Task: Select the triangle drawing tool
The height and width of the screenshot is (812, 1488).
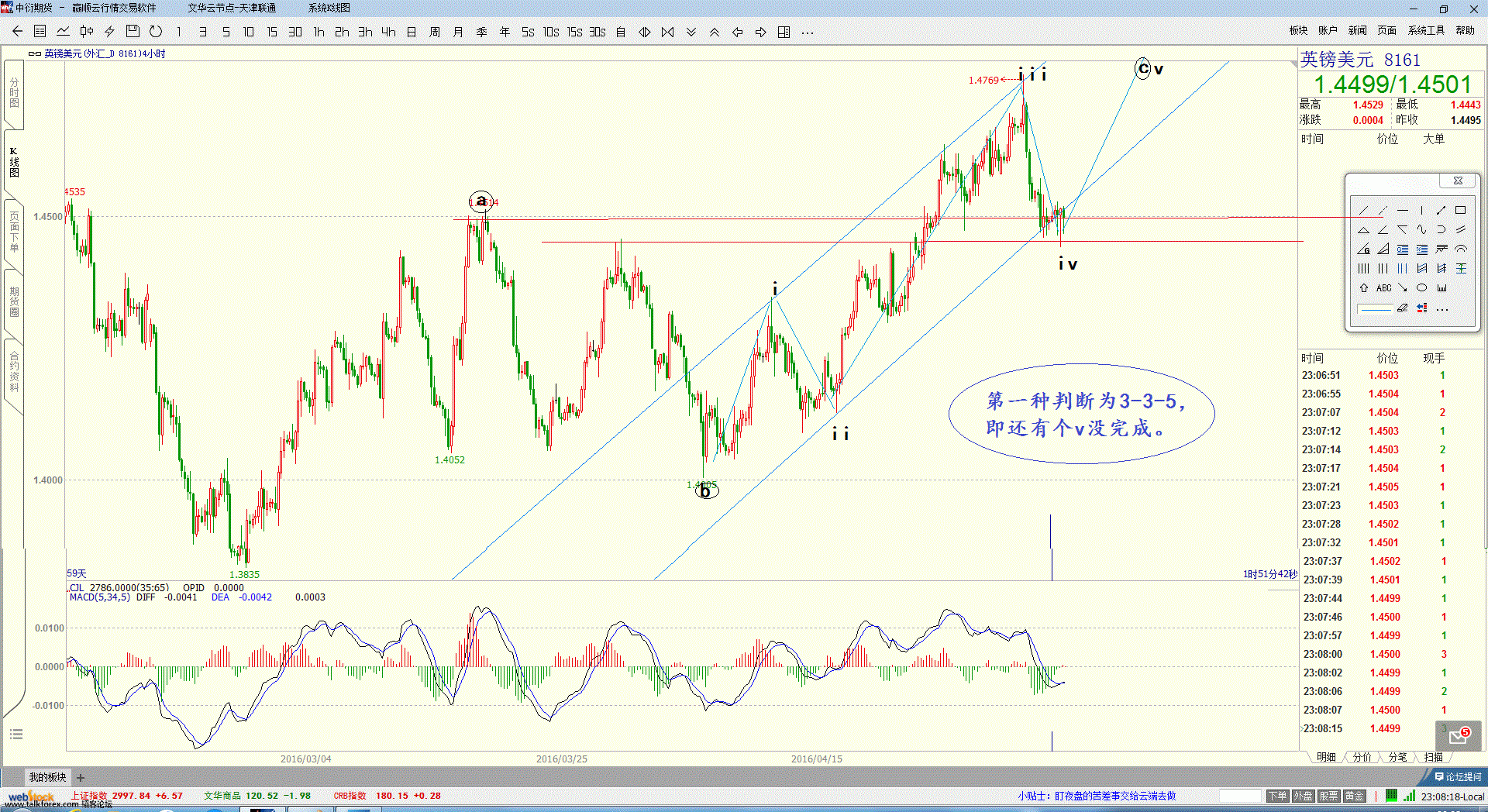Action: (x=1363, y=229)
